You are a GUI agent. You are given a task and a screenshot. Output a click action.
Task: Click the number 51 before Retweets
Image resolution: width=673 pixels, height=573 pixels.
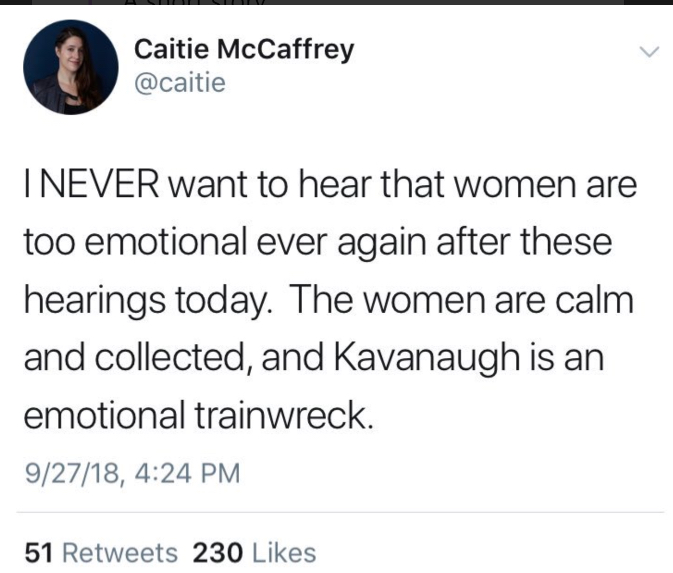point(37,552)
